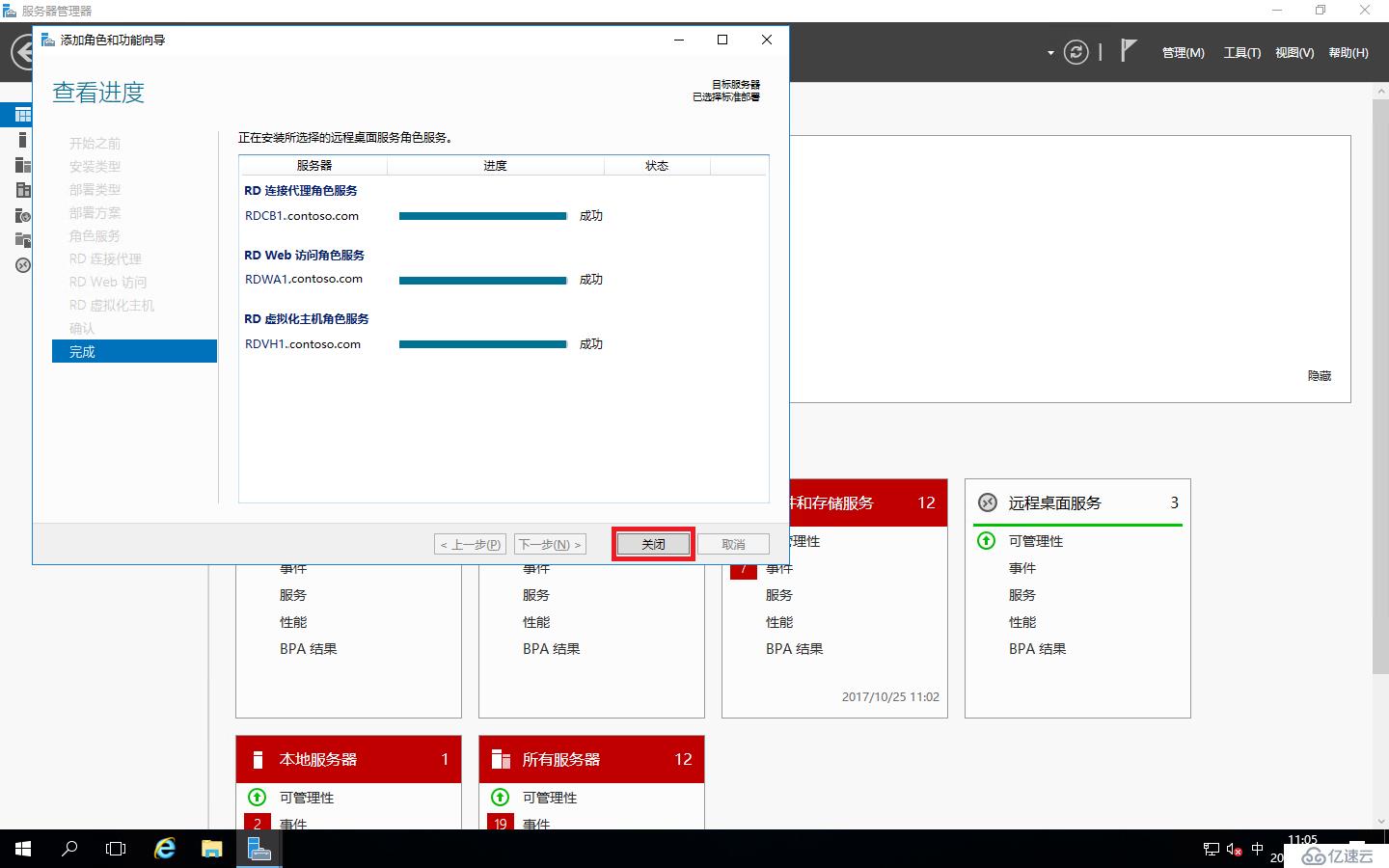Select the All Servers icon in sidebar
This screenshot has width=1389, height=868.
22,165
